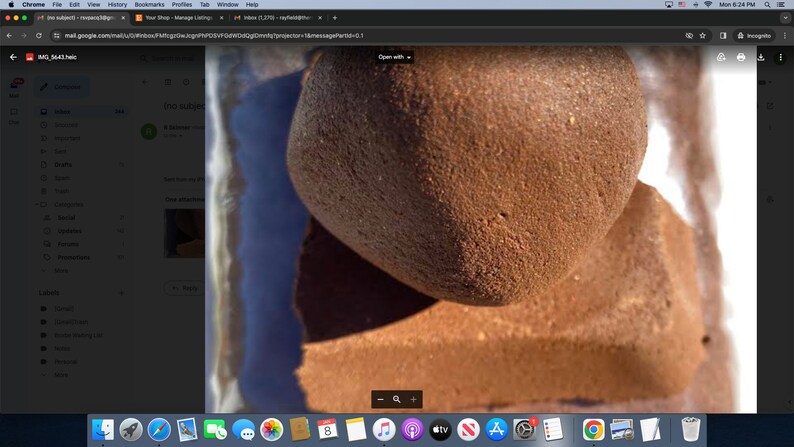794x447 pixels.
Task: Open the 'Open with' dropdown
Action: point(394,57)
